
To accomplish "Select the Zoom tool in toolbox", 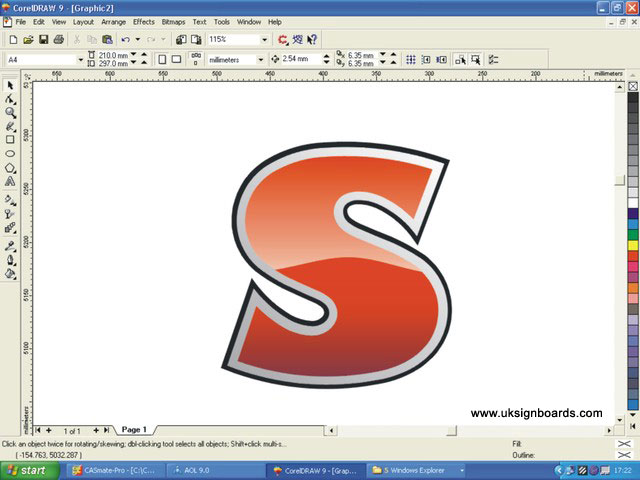I will click(10, 113).
